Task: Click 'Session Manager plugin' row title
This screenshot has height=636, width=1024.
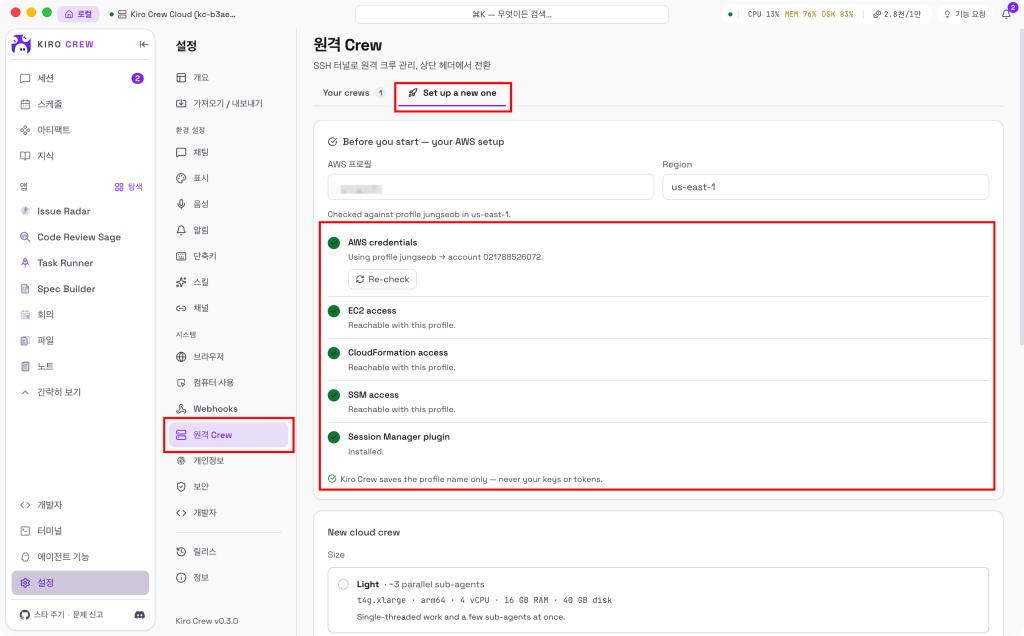Action: (x=398, y=437)
